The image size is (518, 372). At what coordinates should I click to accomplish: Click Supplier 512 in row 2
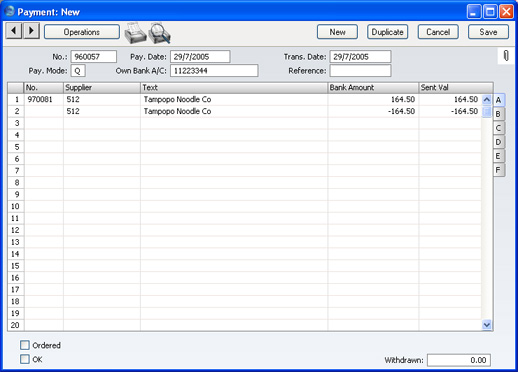pos(102,111)
